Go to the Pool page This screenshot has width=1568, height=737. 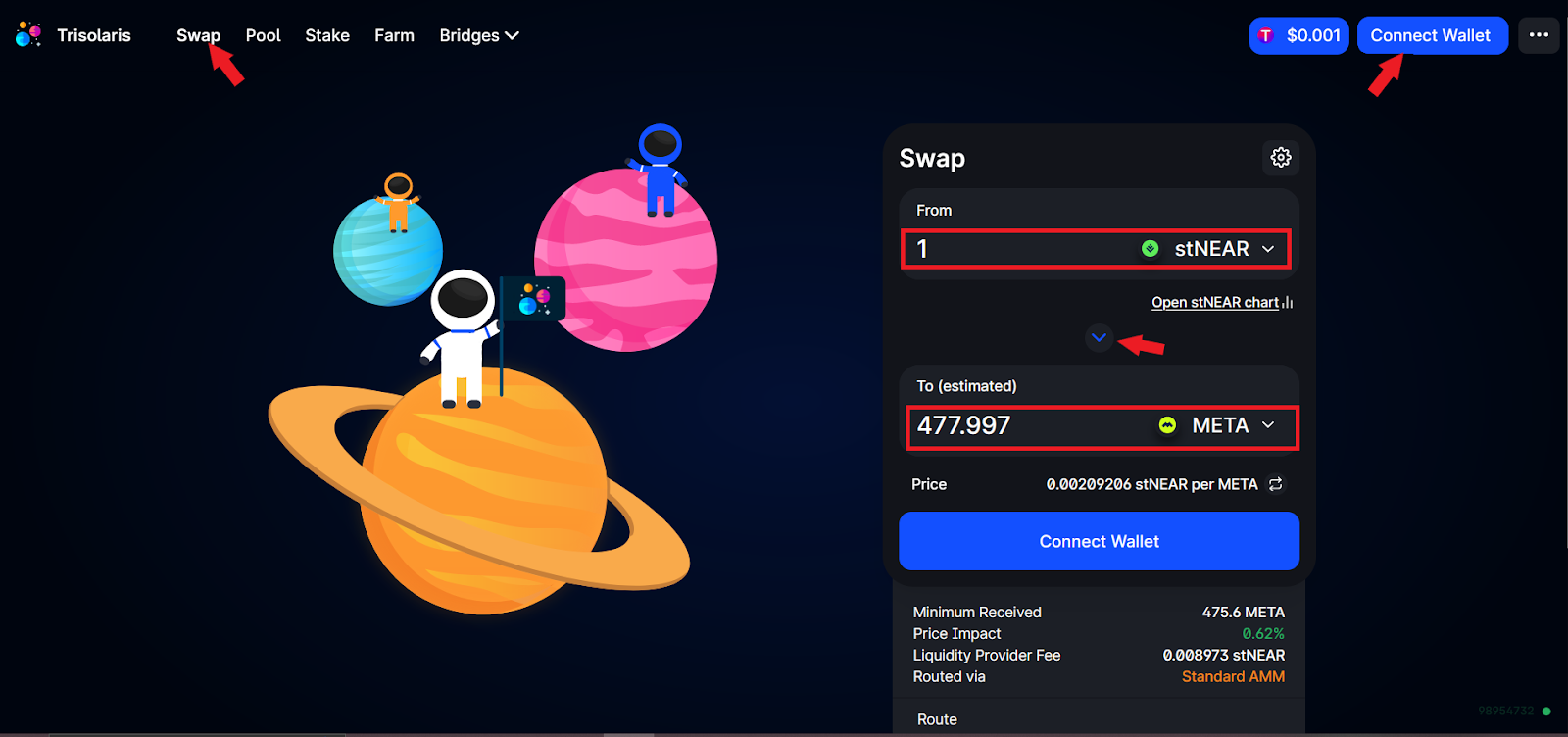(x=263, y=35)
